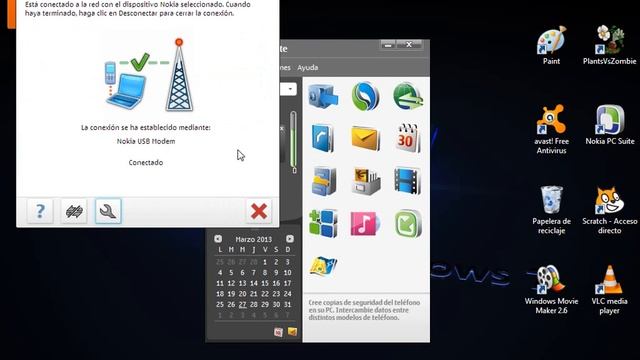Open VLC media player shortcut

pyautogui.click(x=609, y=290)
